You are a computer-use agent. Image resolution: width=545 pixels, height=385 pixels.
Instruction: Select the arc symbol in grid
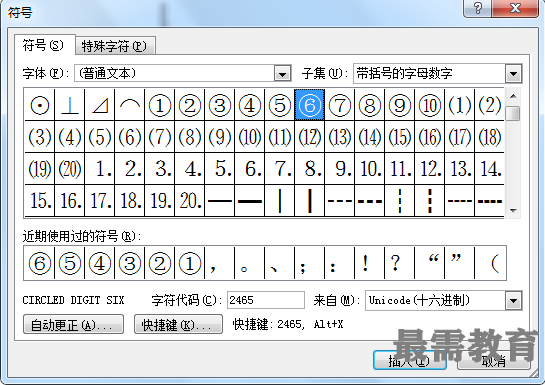pos(130,105)
